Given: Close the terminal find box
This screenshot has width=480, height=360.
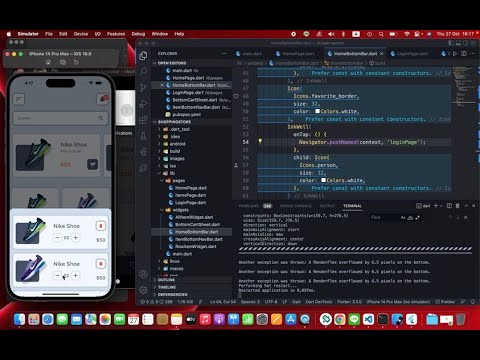Looking at the screenshot, I should [466, 217].
